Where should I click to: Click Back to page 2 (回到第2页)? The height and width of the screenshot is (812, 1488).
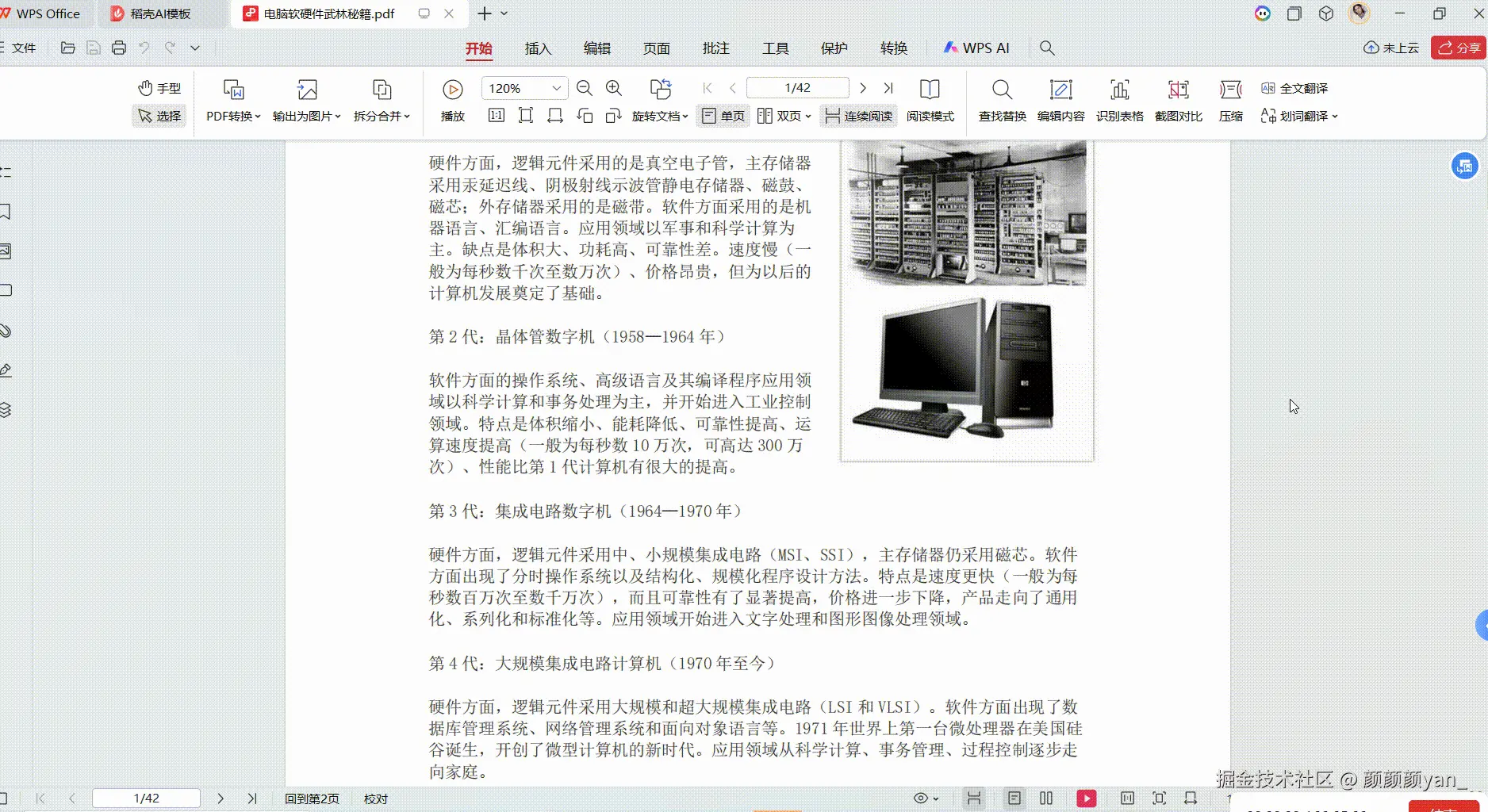point(312,799)
